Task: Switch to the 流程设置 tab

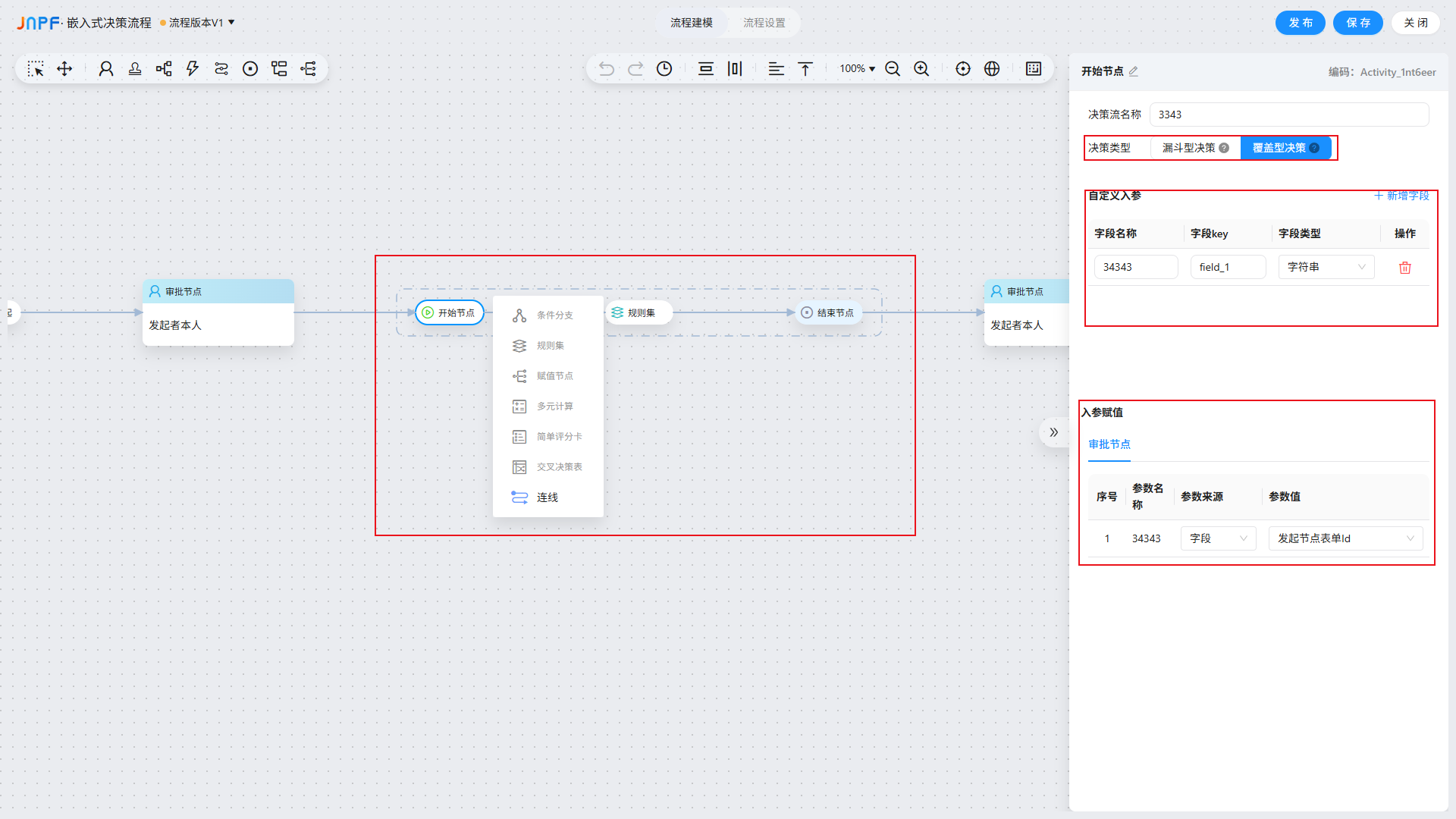Action: 764,23
